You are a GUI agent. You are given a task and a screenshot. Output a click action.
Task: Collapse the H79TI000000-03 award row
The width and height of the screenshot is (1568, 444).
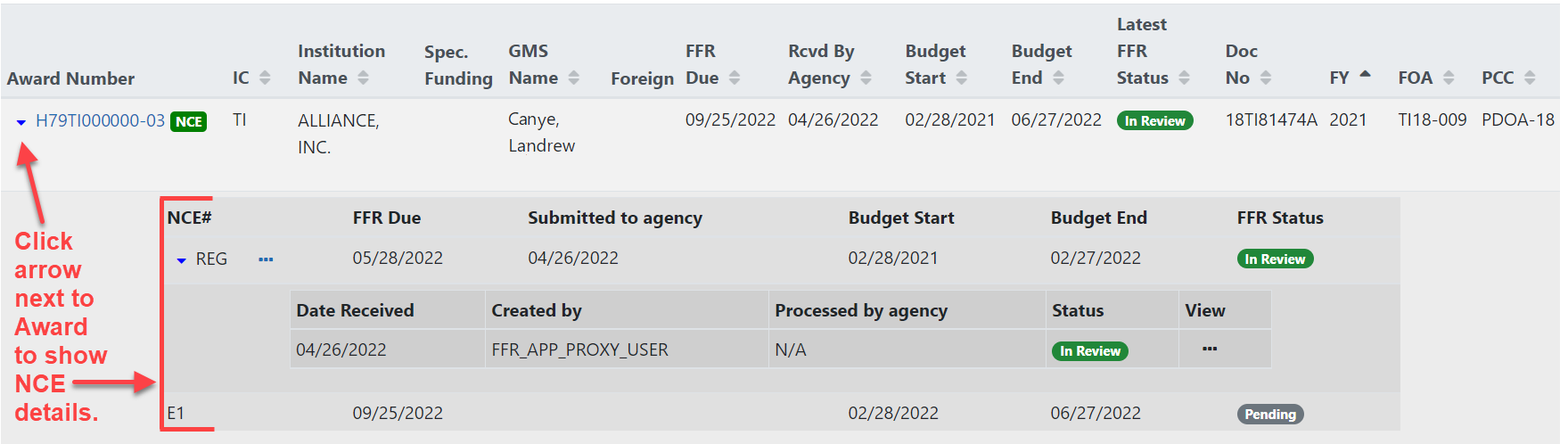pyautogui.click(x=21, y=122)
